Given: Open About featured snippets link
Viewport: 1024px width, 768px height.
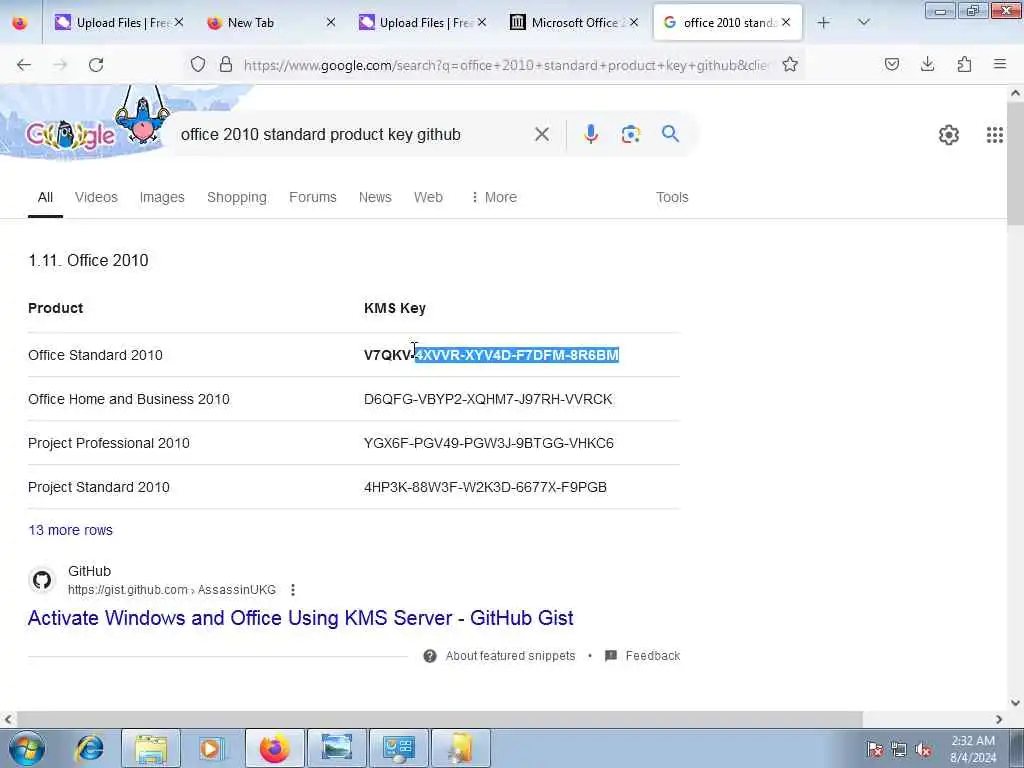Looking at the screenshot, I should 510,656.
